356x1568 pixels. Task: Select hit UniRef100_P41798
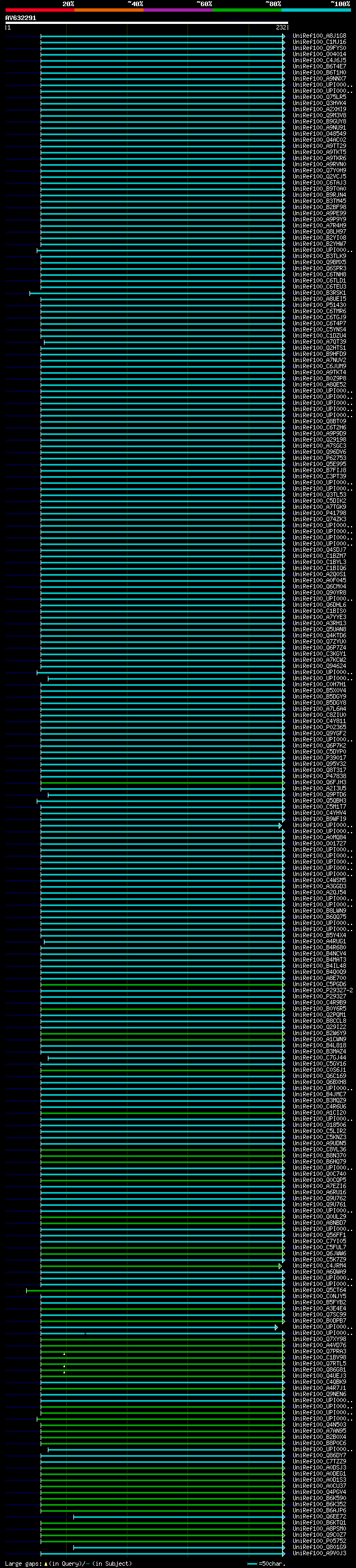pos(319,513)
